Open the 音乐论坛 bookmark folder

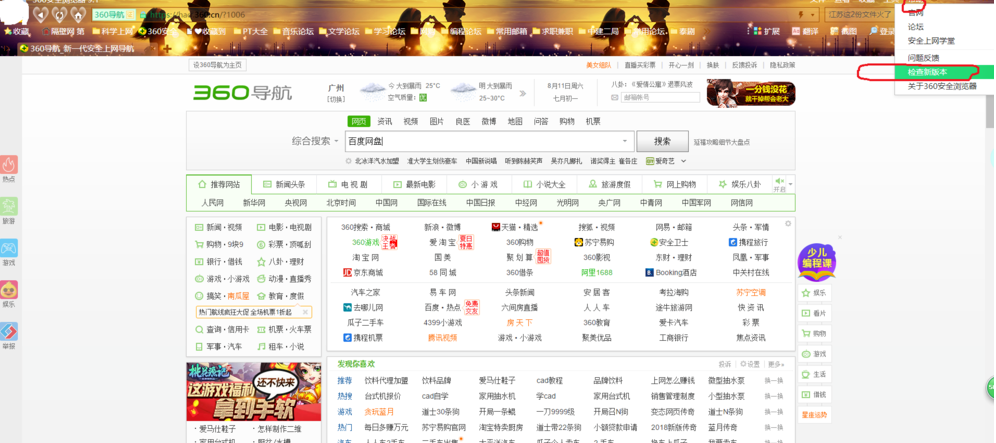293,31
